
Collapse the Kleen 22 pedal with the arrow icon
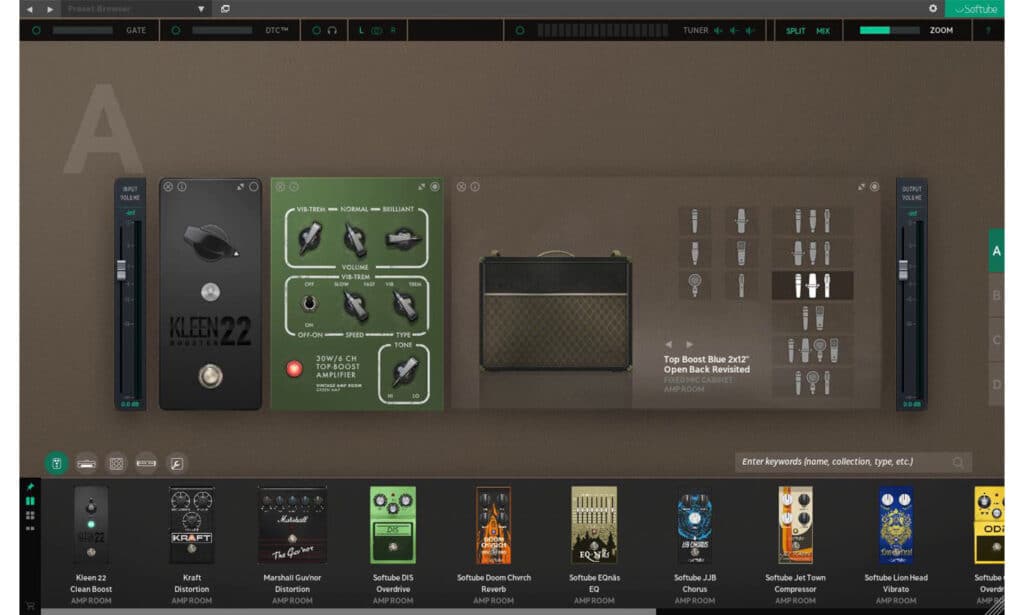(x=240, y=187)
